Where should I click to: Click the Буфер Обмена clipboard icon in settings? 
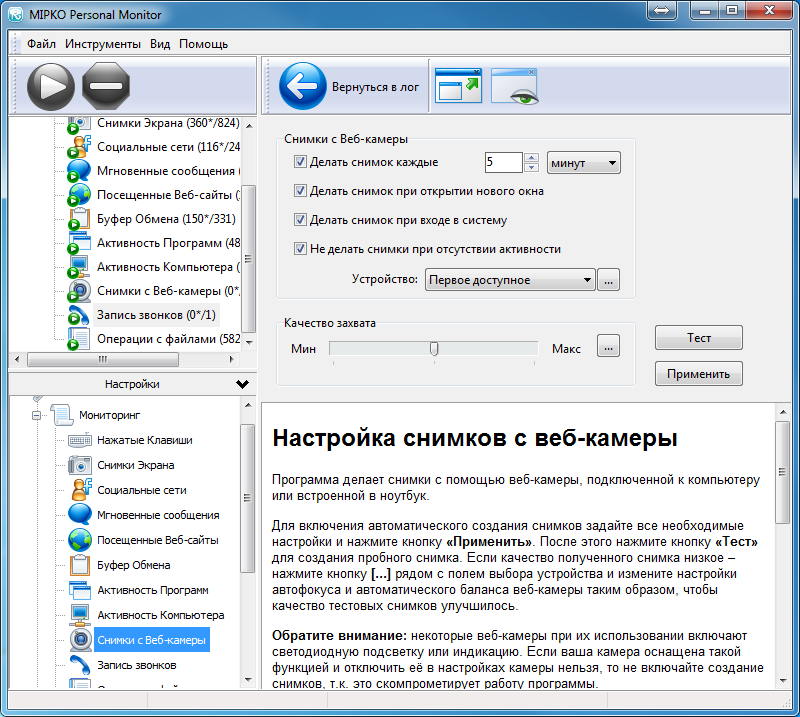80,565
